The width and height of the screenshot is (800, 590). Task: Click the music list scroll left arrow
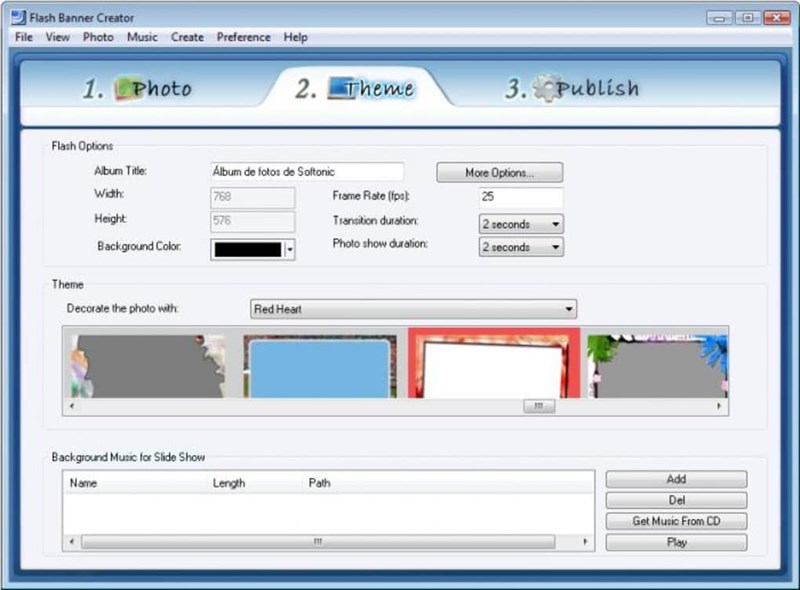pyautogui.click(x=72, y=542)
